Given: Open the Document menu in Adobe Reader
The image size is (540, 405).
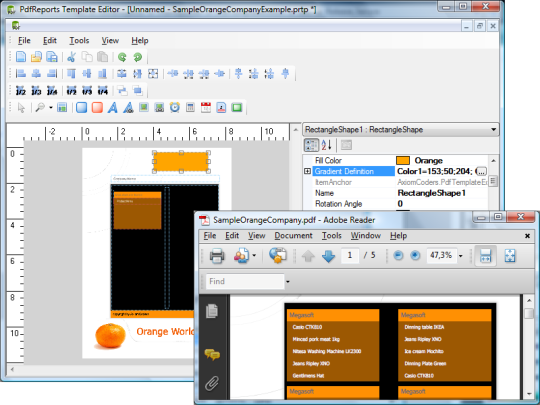Looking at the screenshot, I should click(x=293, y=236).
